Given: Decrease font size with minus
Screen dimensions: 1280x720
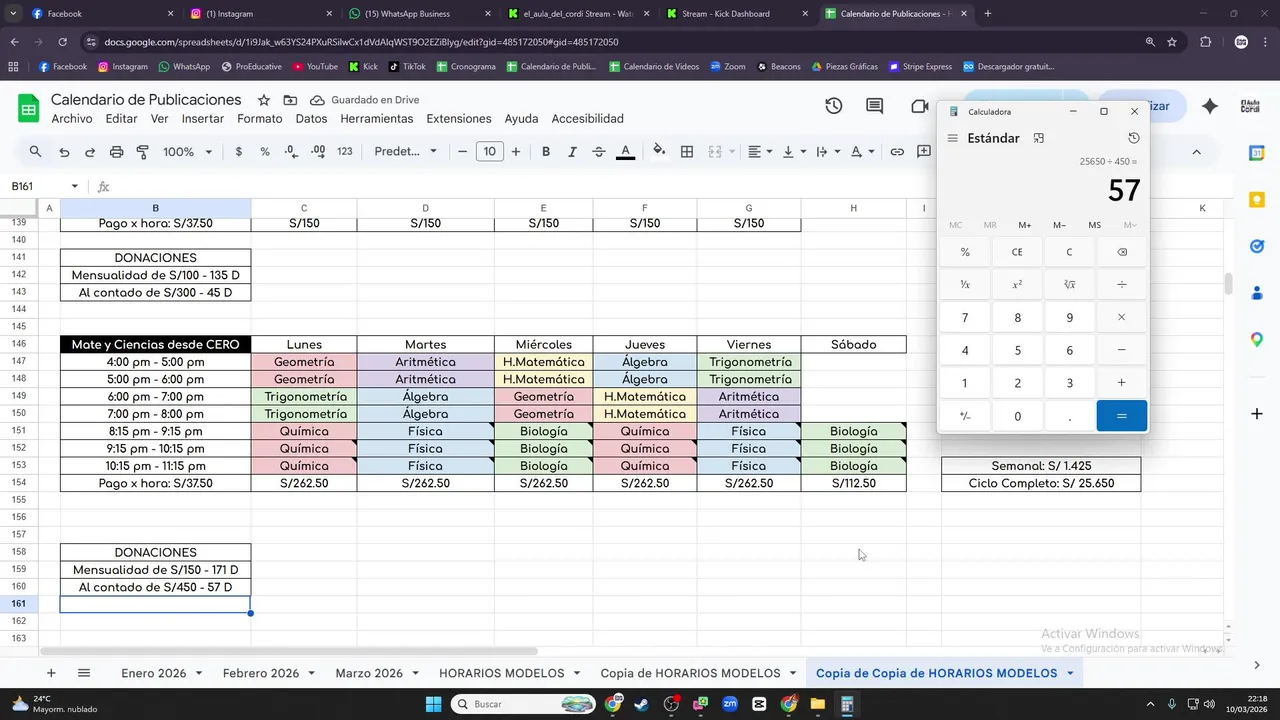Looking at the screenshot, I should [462, 152].
